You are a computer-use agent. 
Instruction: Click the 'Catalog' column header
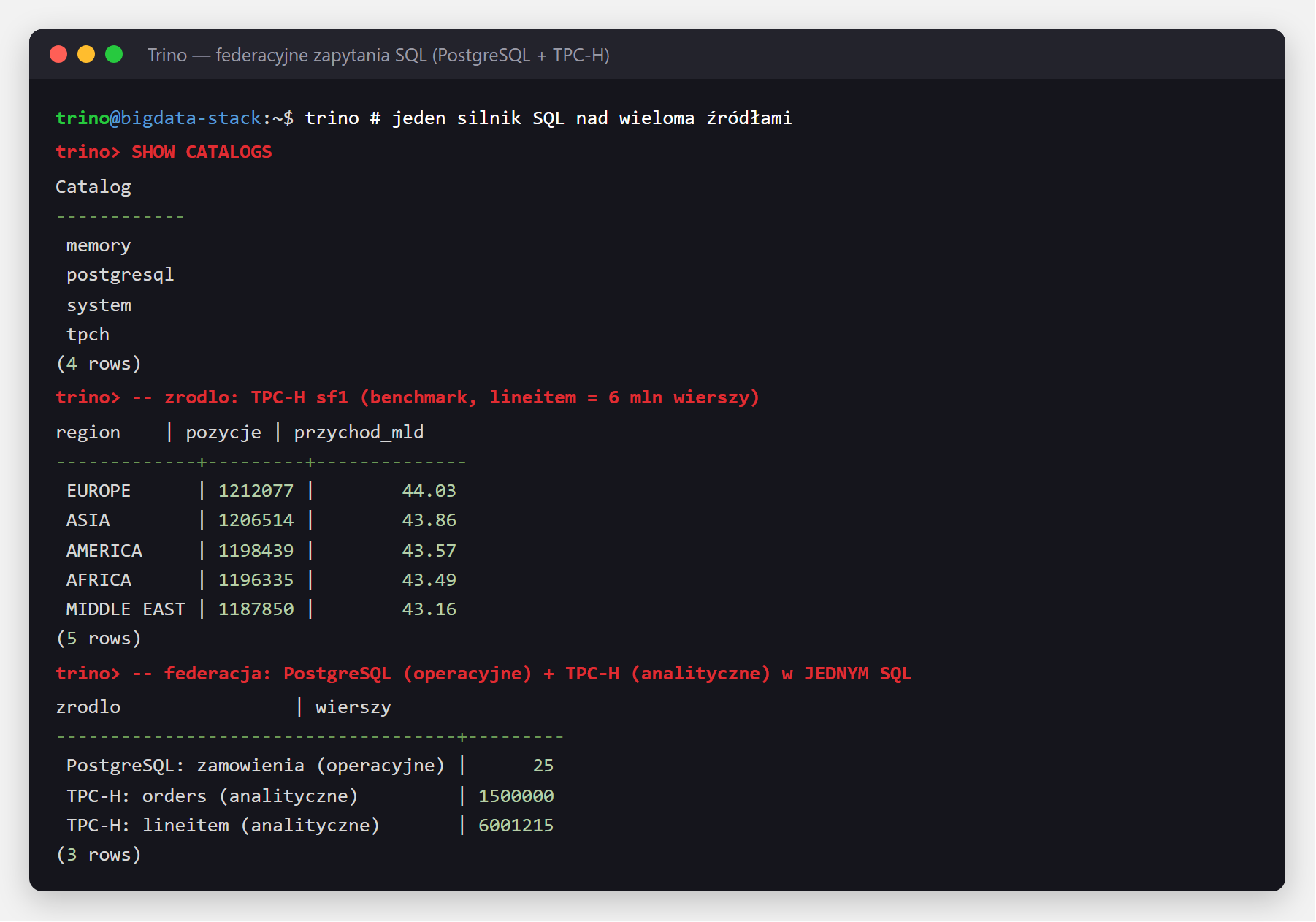tap(93, 187)
